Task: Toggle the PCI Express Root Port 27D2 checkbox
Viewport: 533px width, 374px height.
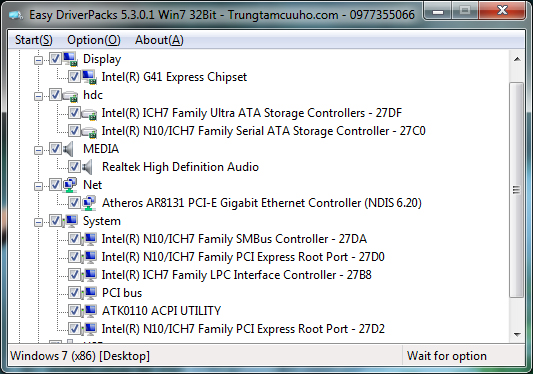Action: 74,329
